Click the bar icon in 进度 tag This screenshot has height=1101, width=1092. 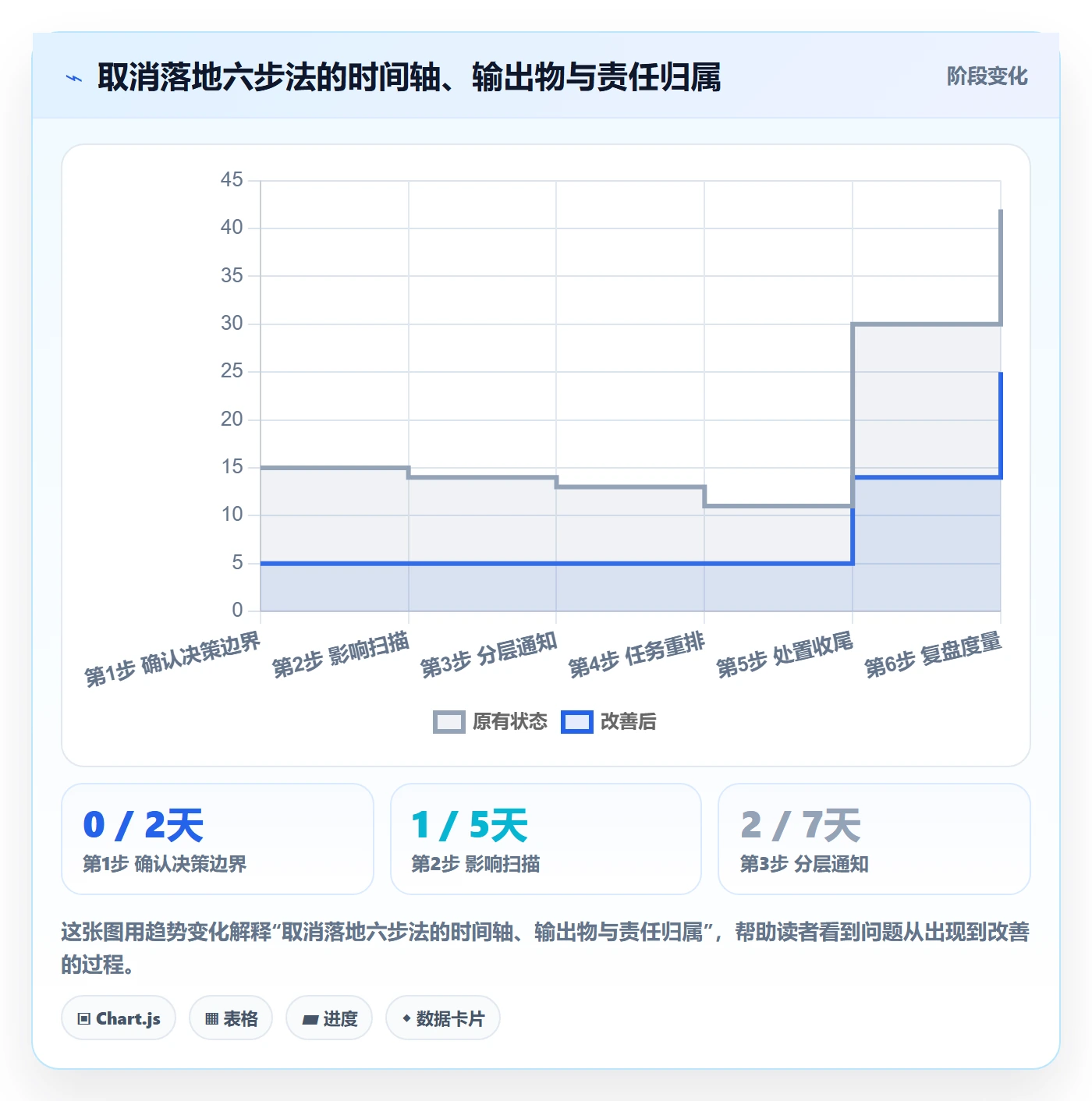pyautogui.click(x=310, y=1019)
